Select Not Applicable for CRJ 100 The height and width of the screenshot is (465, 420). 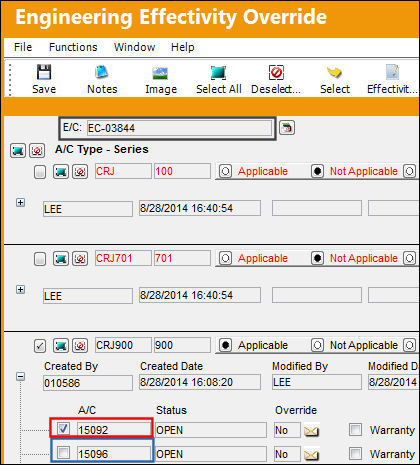317,171
